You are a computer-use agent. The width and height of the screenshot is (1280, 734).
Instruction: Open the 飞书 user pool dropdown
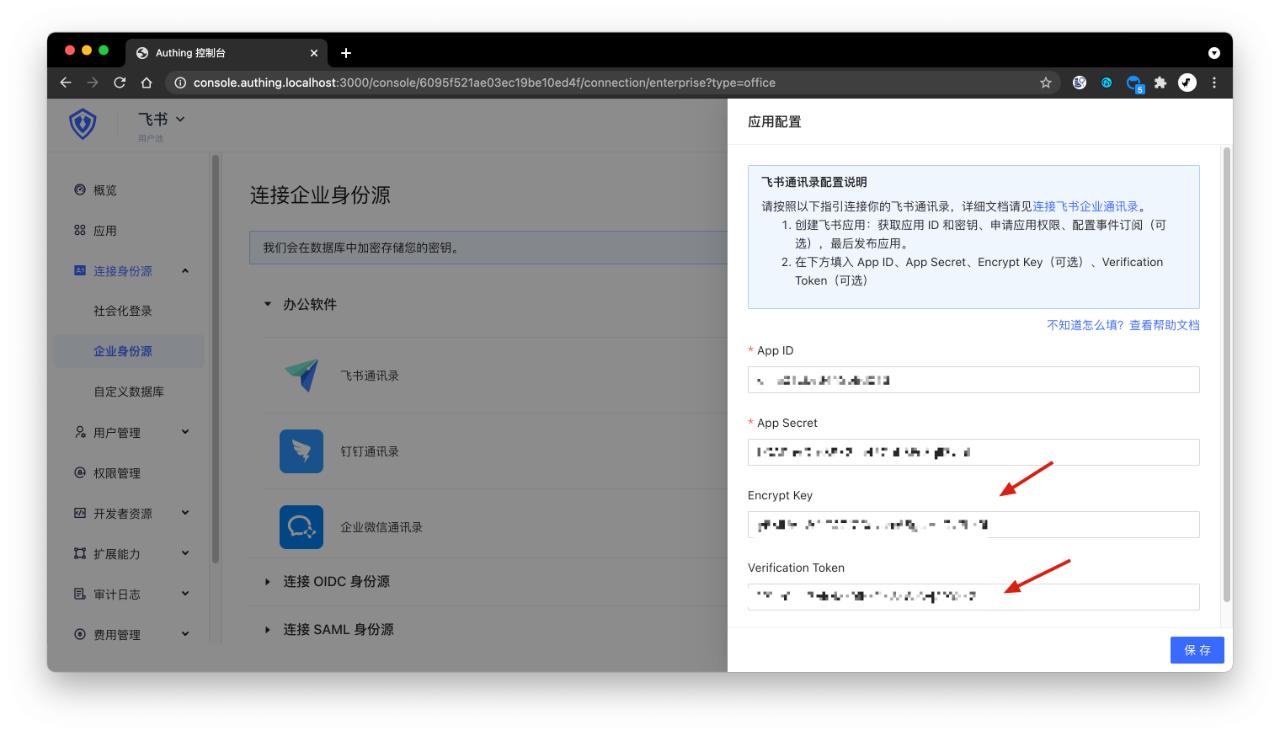tap(161, 120)
